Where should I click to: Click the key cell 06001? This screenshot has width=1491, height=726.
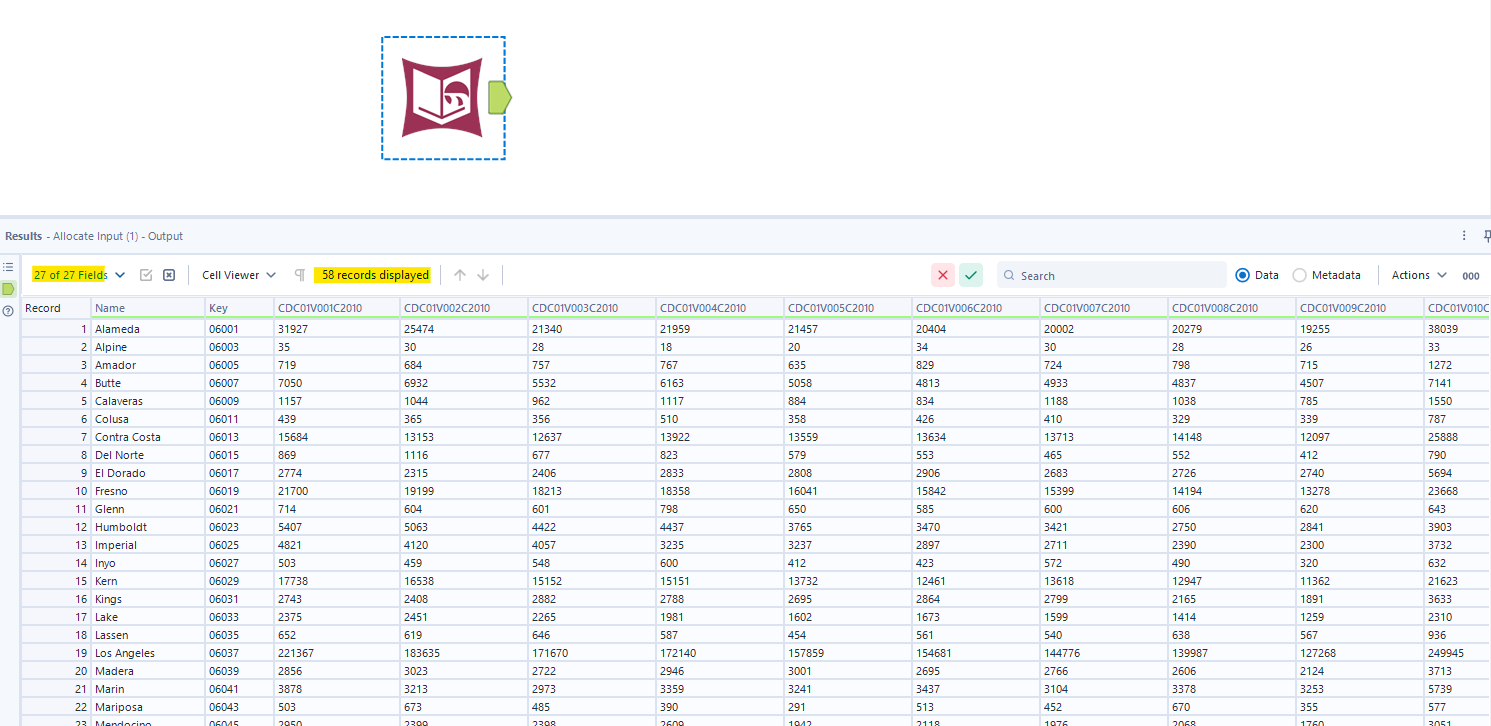pos(240,329)
